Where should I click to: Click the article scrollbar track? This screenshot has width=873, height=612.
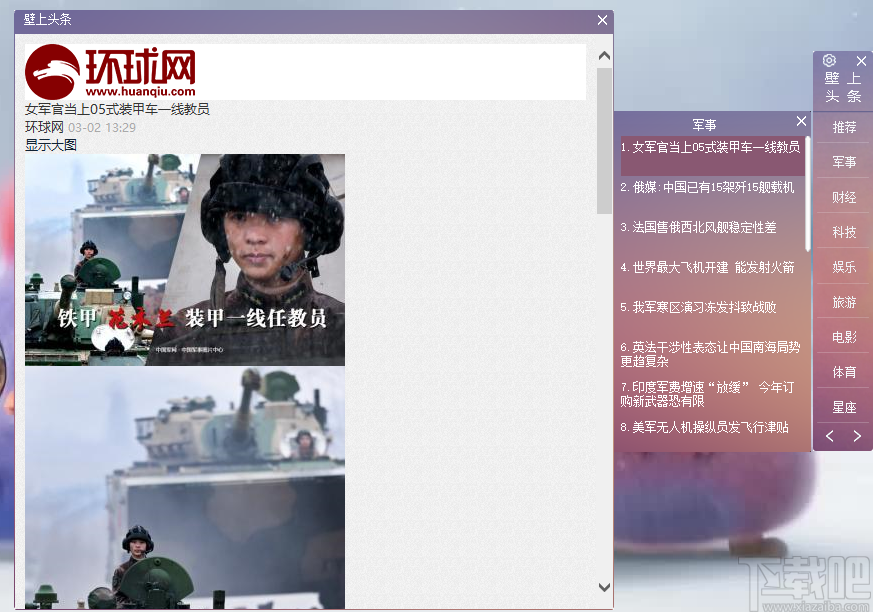coord(602,350)
